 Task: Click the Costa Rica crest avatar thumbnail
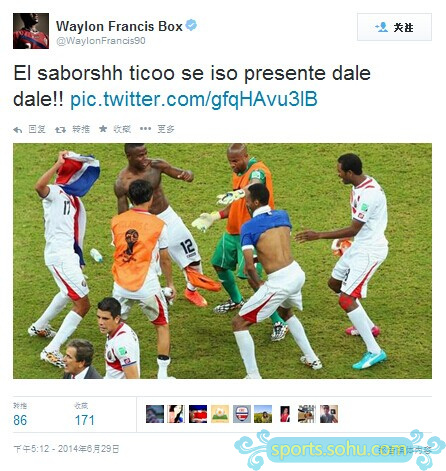click(x=242, y=414)
